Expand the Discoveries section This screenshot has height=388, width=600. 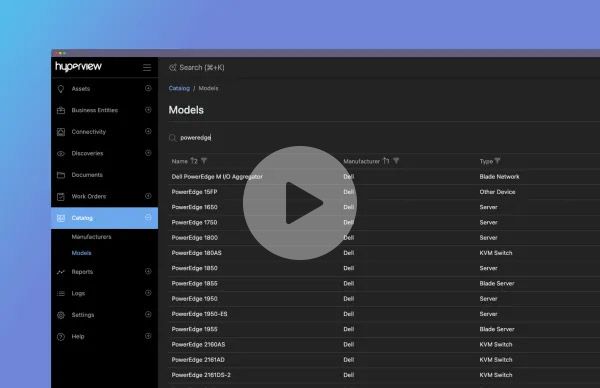point(148,153)
